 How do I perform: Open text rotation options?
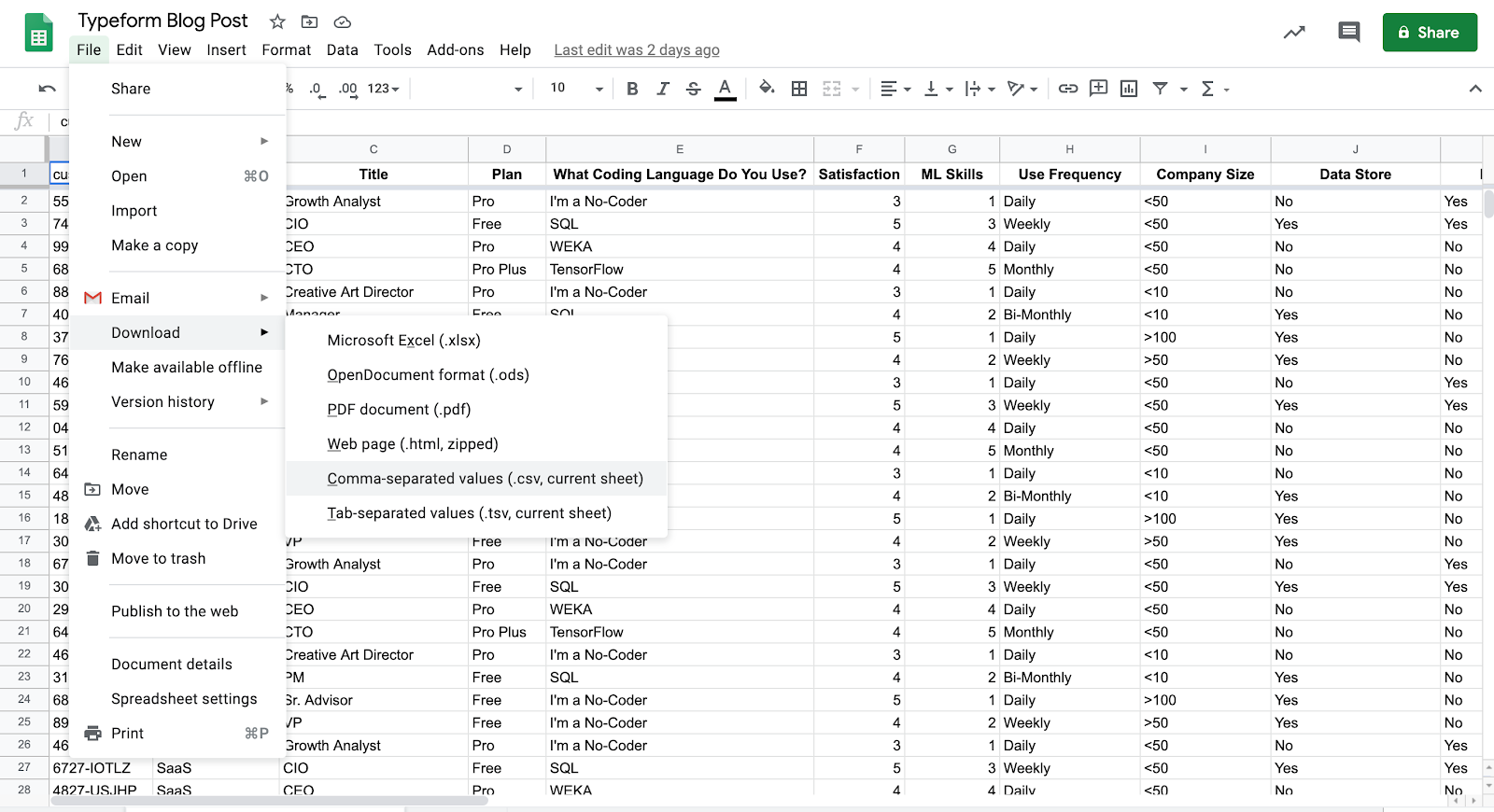(x=1022, y=89)
